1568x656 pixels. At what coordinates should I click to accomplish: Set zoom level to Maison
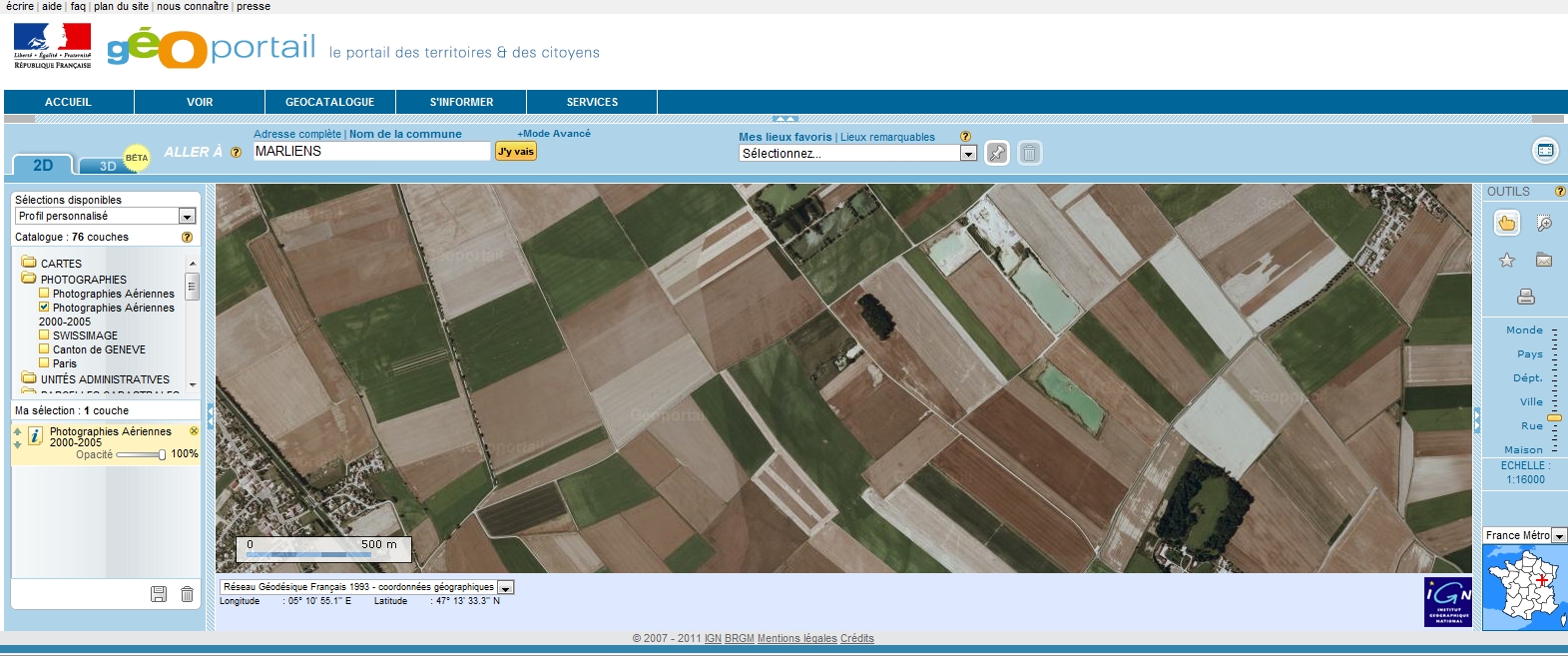click(1523, 449)
